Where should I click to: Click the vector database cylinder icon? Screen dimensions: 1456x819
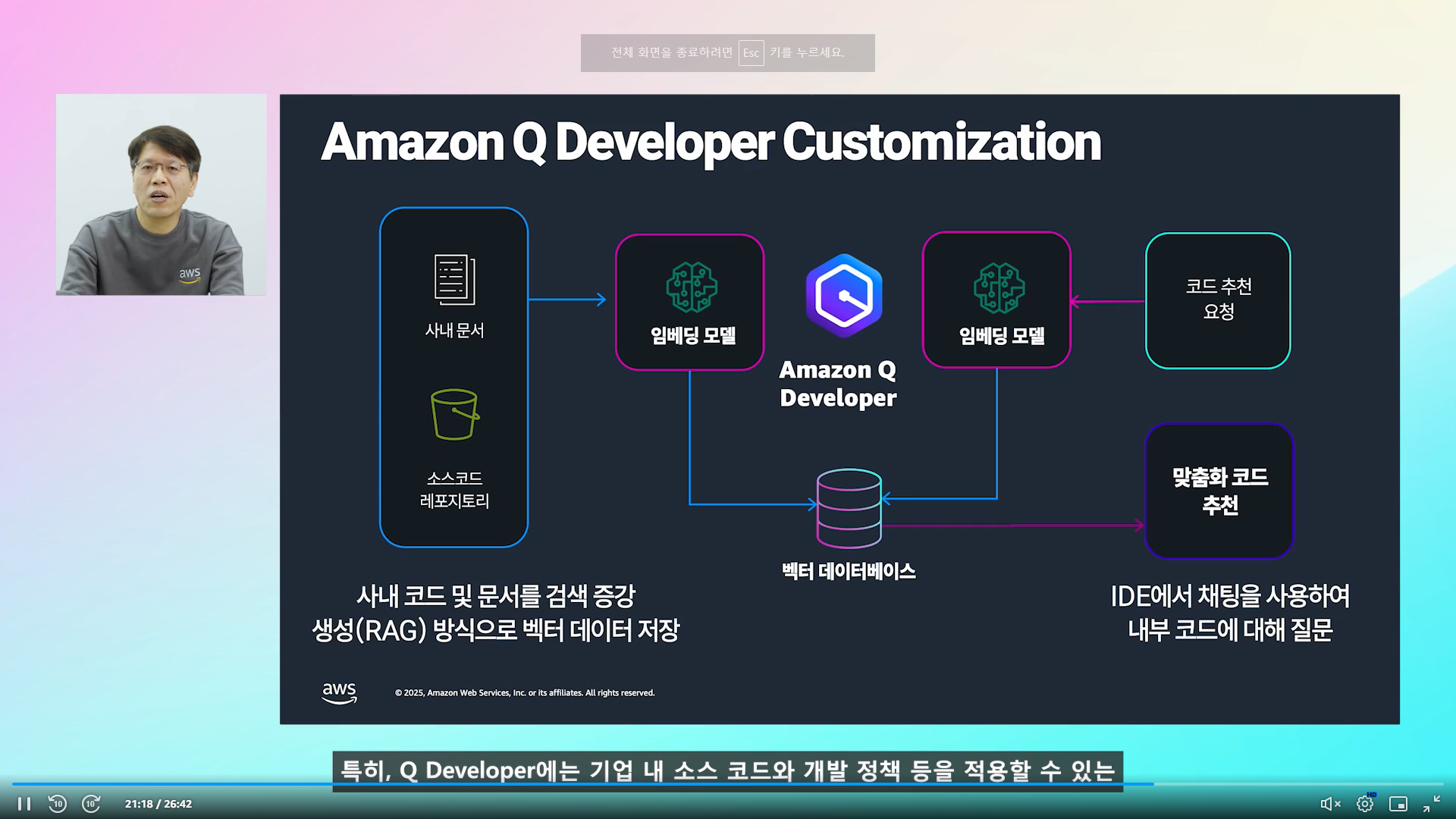tap(849, 508)
